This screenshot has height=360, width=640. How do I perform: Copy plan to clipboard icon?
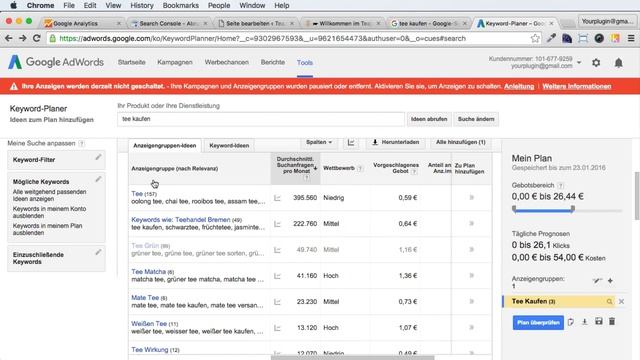pos(571,322)
